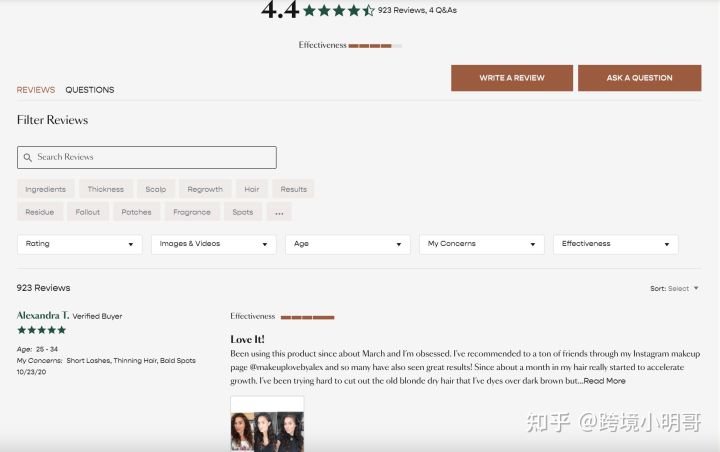Screen dimensions: 720x452
Task: Expand the My Concerns dropdown
Action: click(482, 244)
